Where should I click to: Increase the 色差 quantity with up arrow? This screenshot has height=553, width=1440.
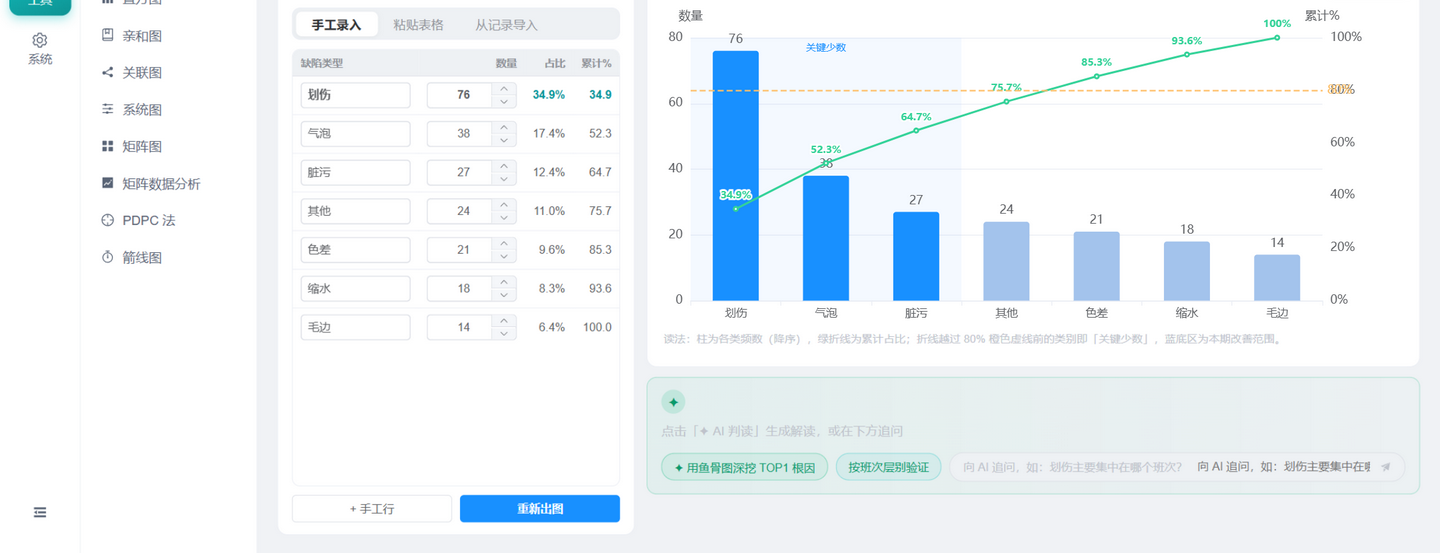(504, 244)
